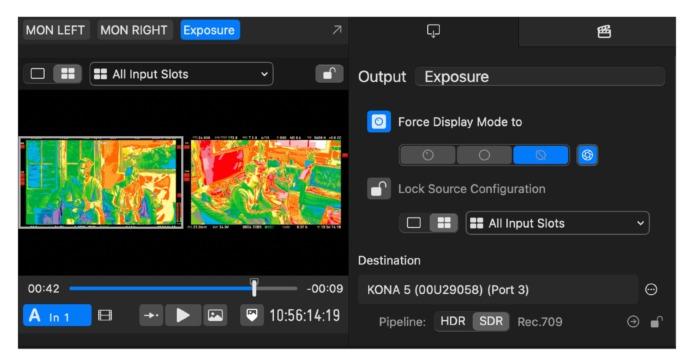Click the filmstrip clip icon
Viewport: 688px width, 363px height.
pos(105,316)
